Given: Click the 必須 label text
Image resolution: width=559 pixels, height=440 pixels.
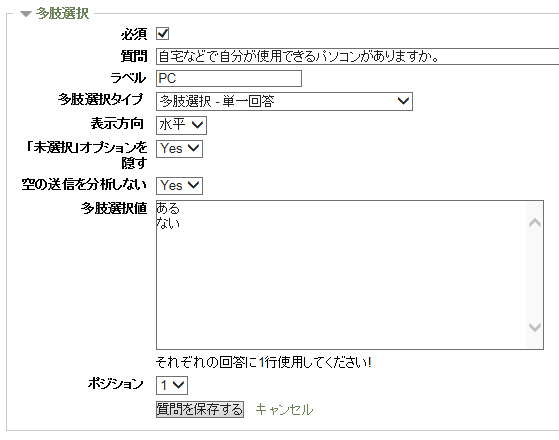Looking at the screenshot, I should 134,34.
